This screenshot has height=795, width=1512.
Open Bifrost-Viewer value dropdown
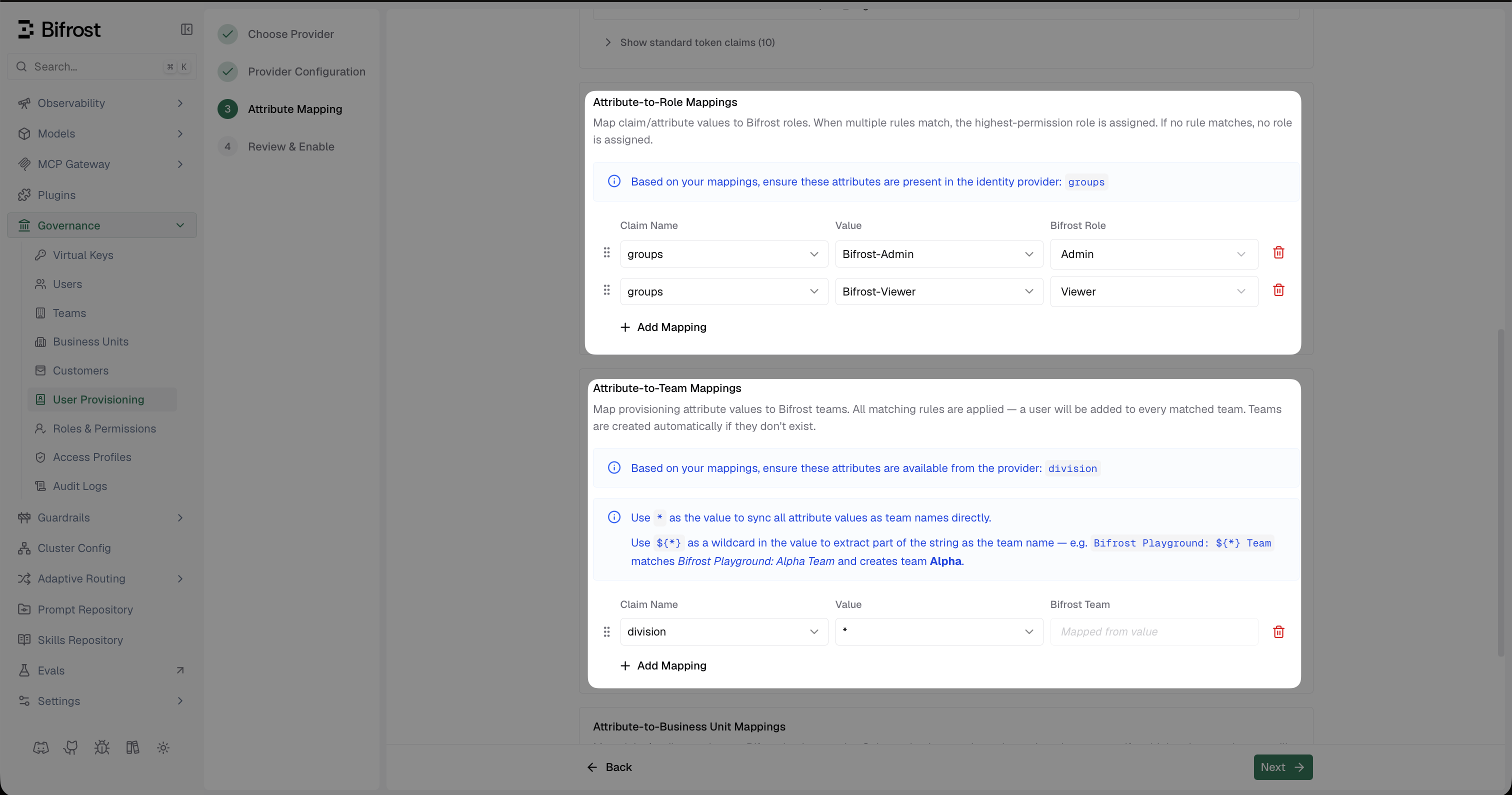938,292
